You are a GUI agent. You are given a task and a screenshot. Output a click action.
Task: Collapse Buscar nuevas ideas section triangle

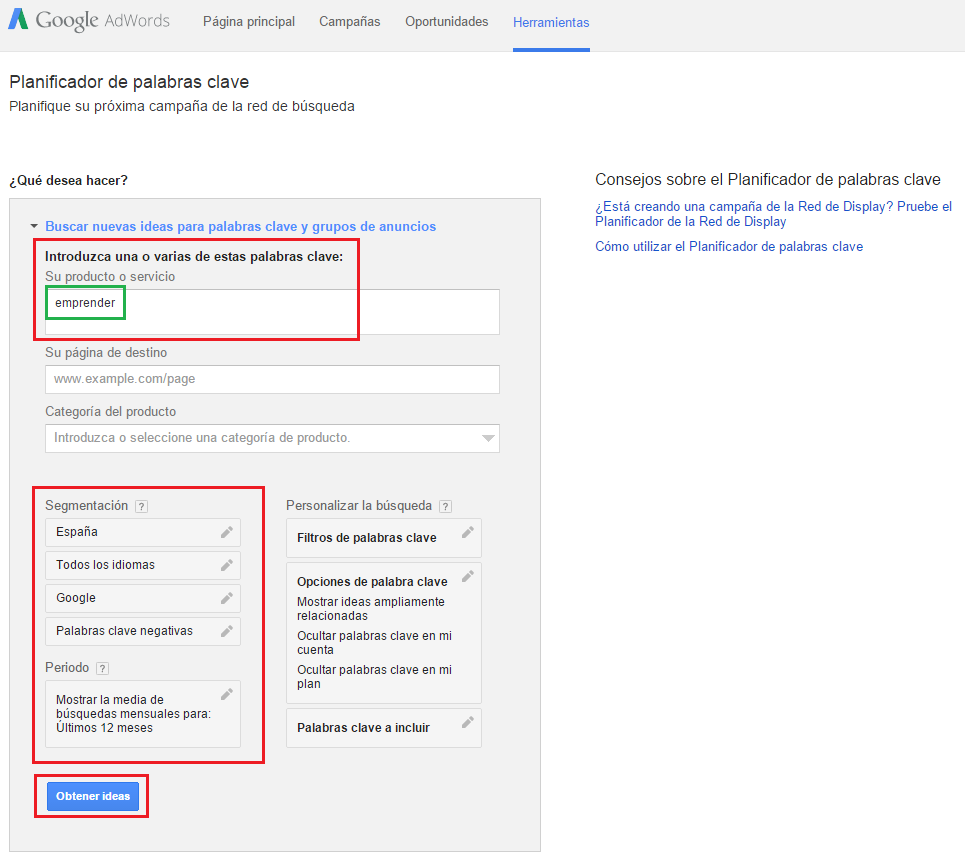click(34, 227)
